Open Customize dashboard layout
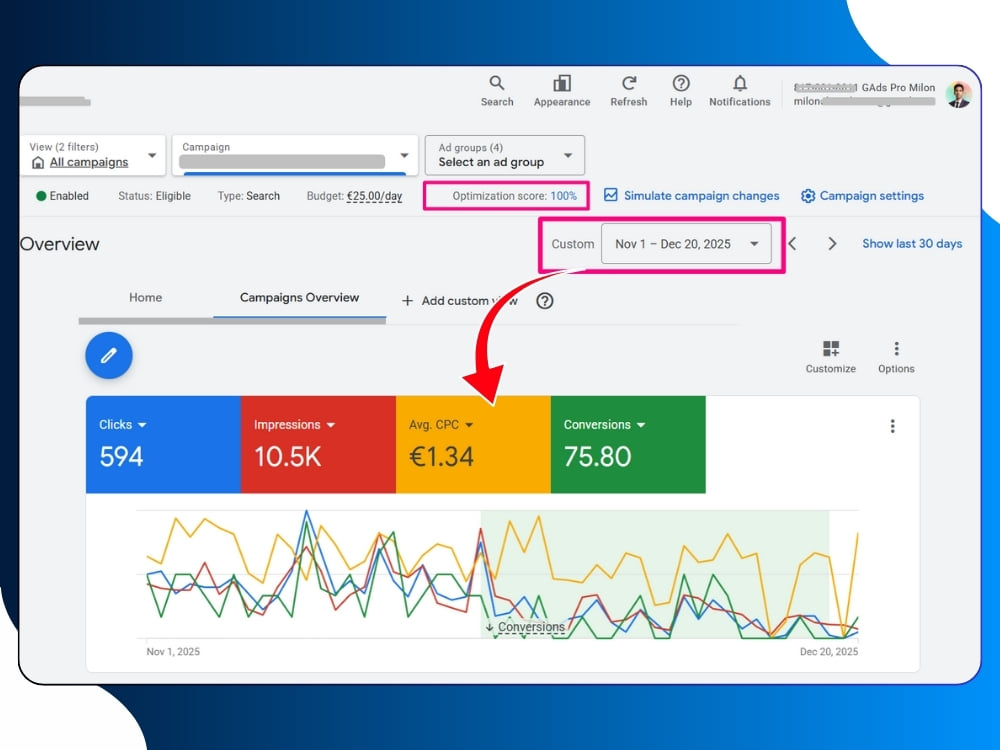This screenshot has height=750, width=1000. 830,357
